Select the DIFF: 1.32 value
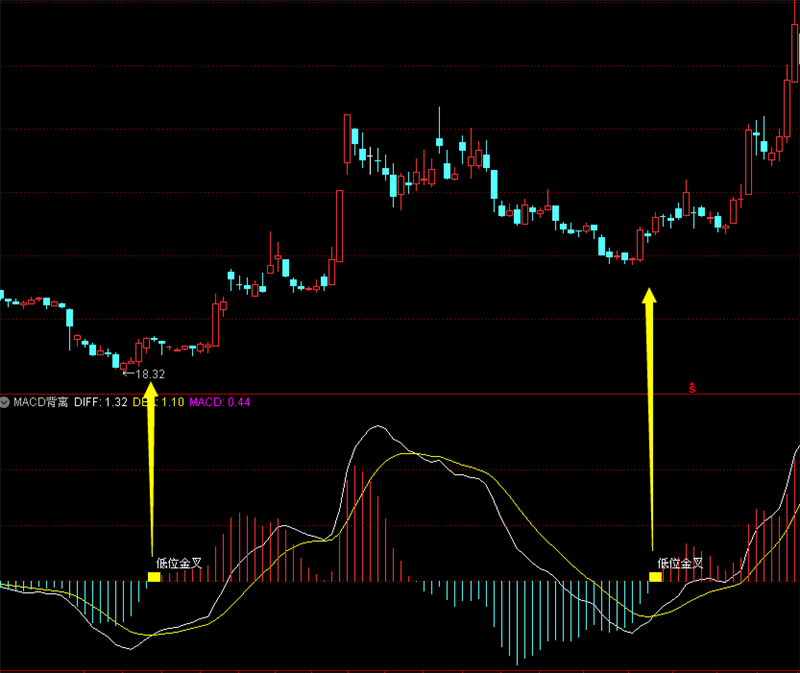Image resolution: width=800 pixels, height=673 pixels. click(101, 402)
